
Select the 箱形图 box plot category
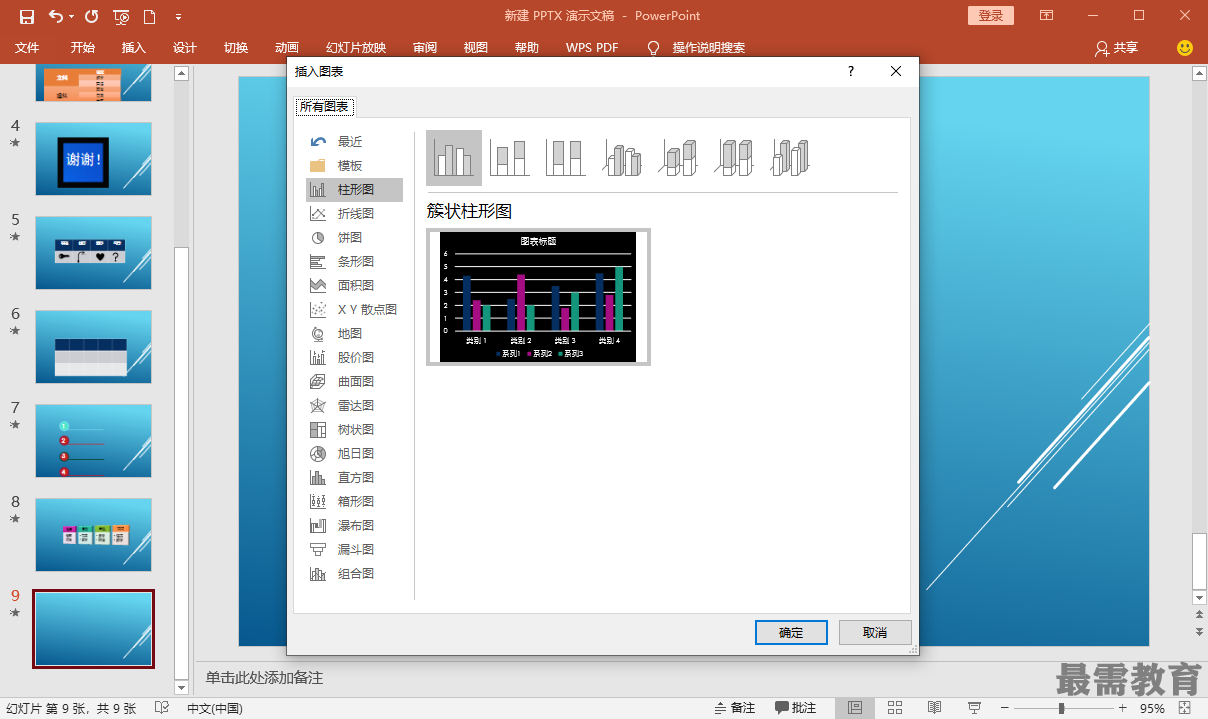(354, 502)
